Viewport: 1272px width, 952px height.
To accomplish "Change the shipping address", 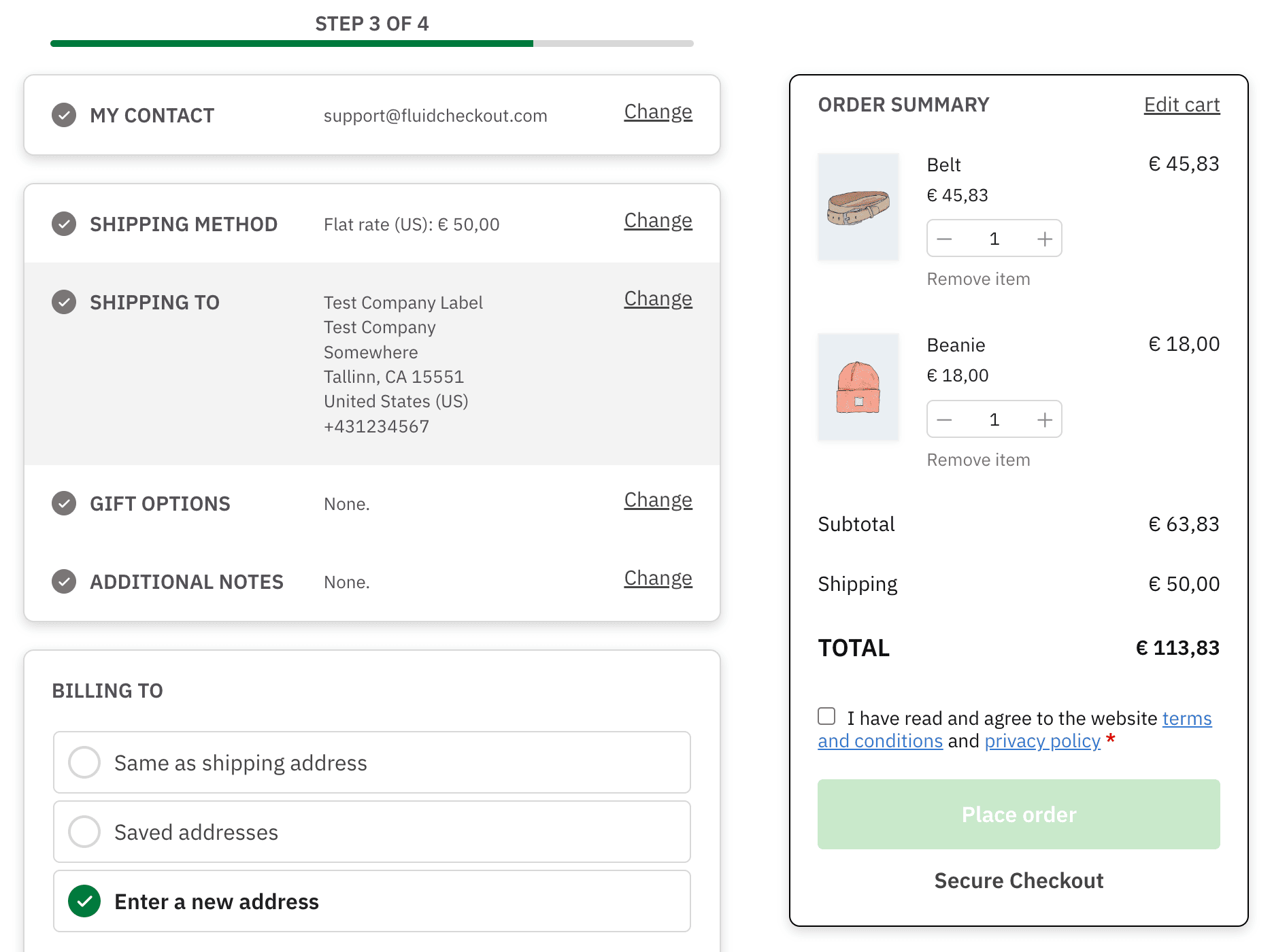I will click(657, 299).
